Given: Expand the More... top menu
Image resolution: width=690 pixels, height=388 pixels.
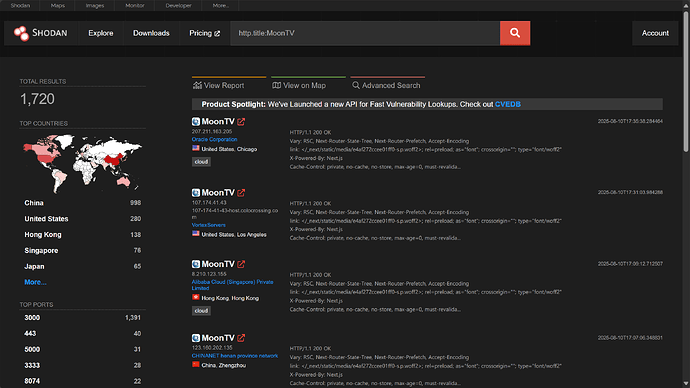Looking at the screenshot, I should [x=220, y=5].
